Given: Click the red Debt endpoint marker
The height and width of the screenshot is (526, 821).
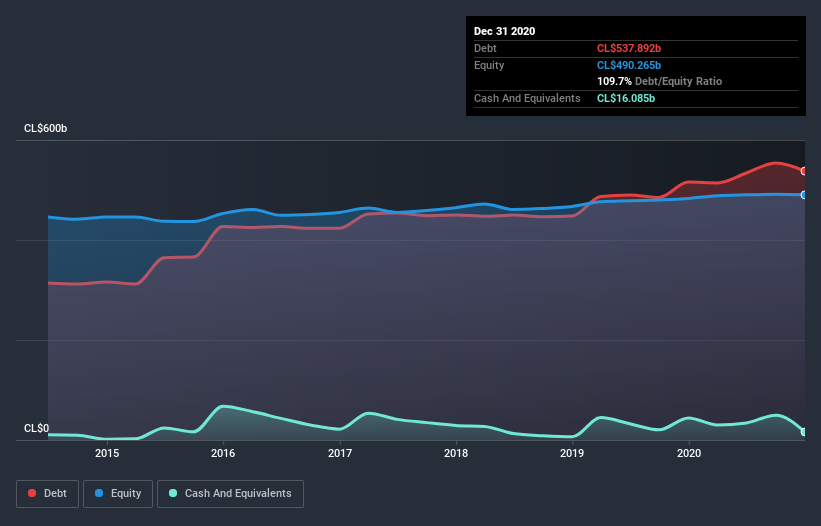Looking at the screenshot, I should tap(804, 171).
